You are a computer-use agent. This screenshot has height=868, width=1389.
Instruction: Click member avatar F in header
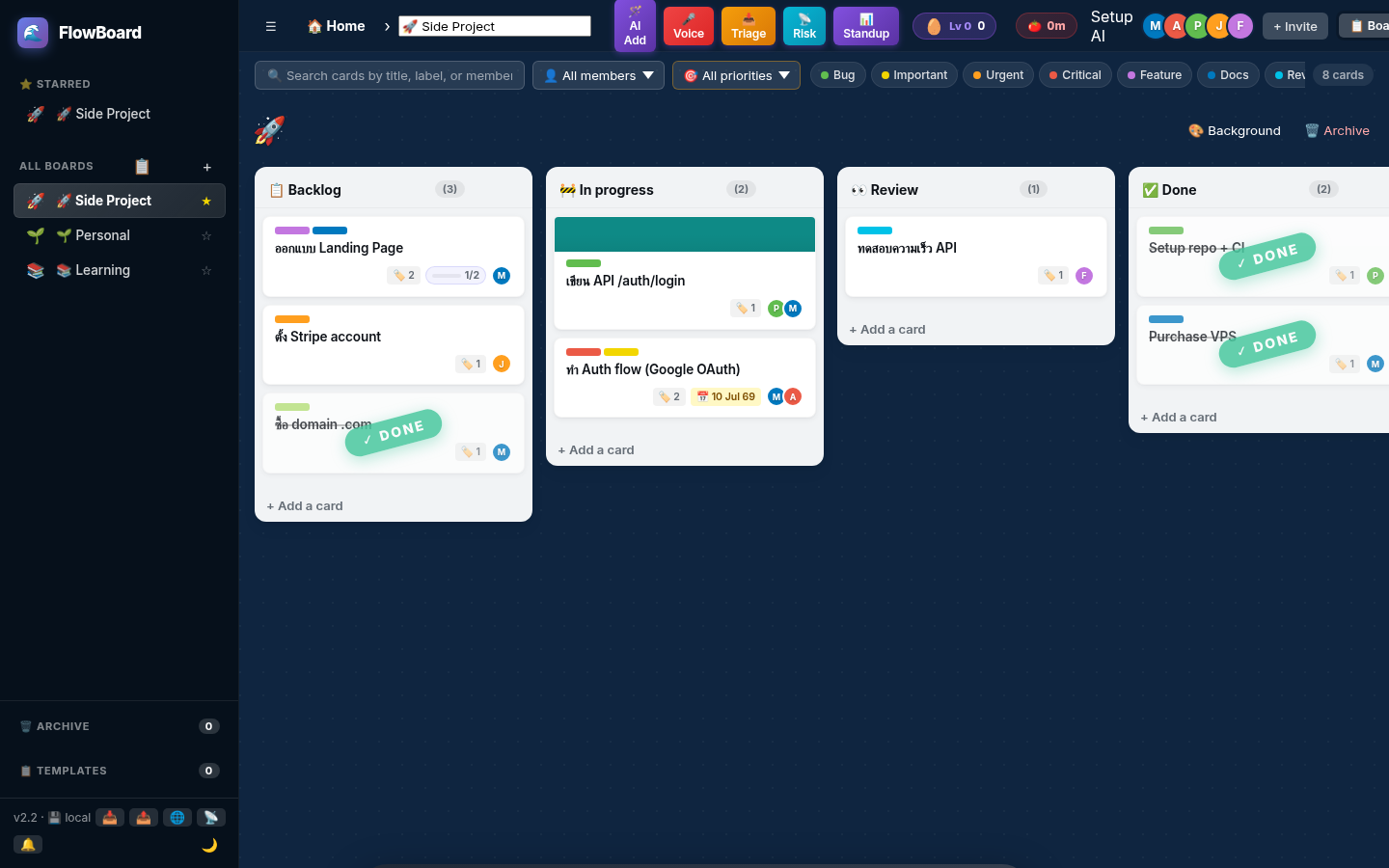(1240, 26)
